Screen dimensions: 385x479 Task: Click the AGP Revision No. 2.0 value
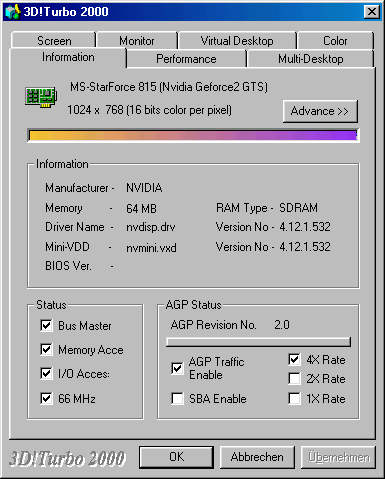click(x=282, y=325)
